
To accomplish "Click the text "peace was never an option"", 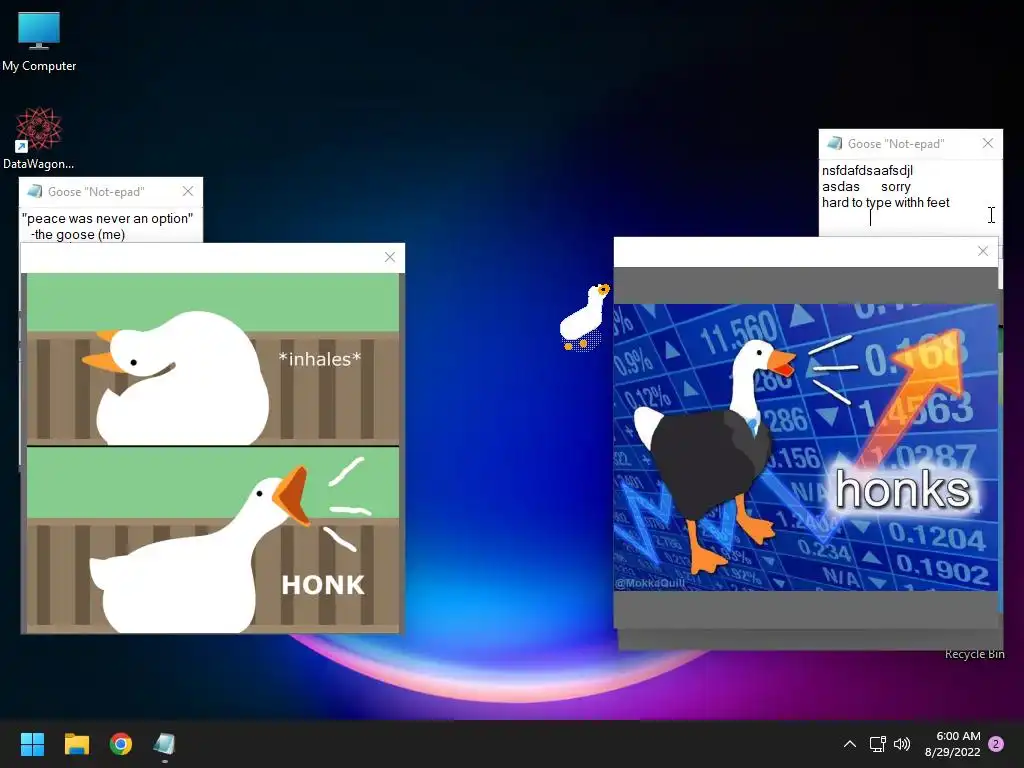I will [x=108, y=219].
